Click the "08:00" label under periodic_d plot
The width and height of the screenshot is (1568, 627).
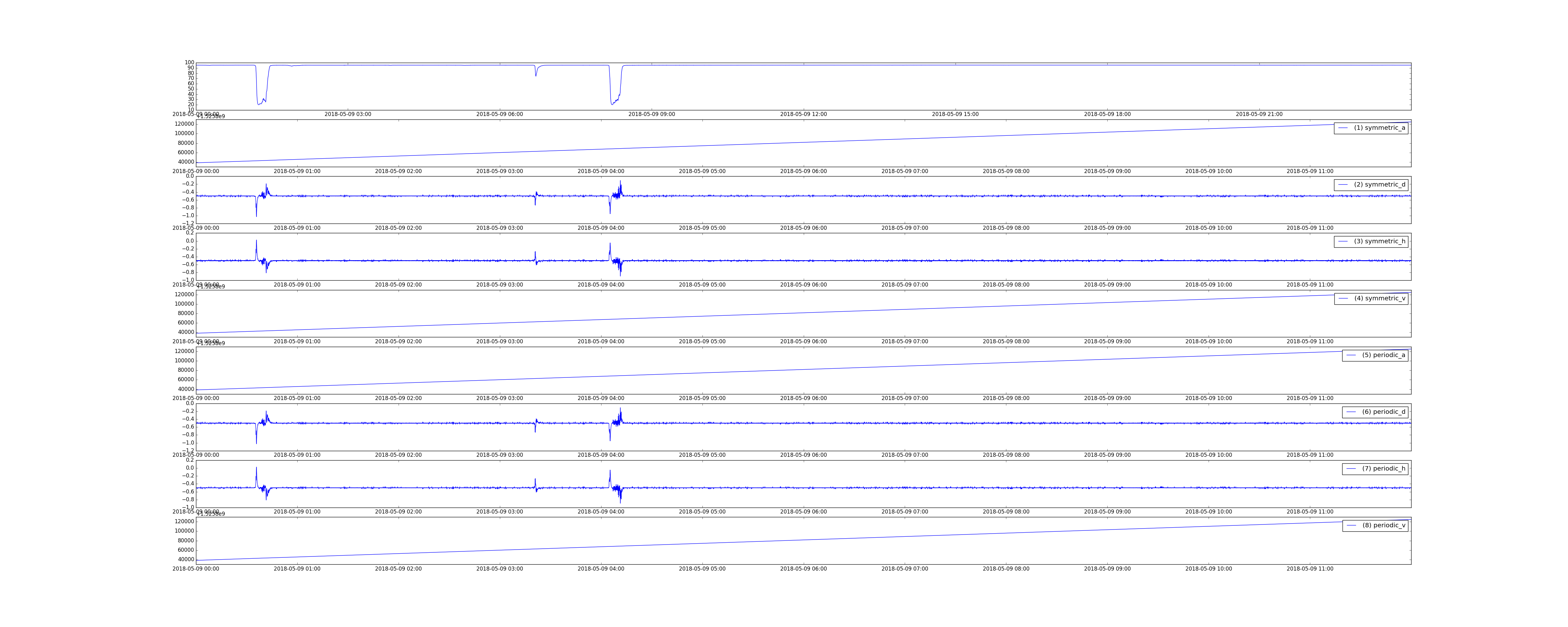1006,455
